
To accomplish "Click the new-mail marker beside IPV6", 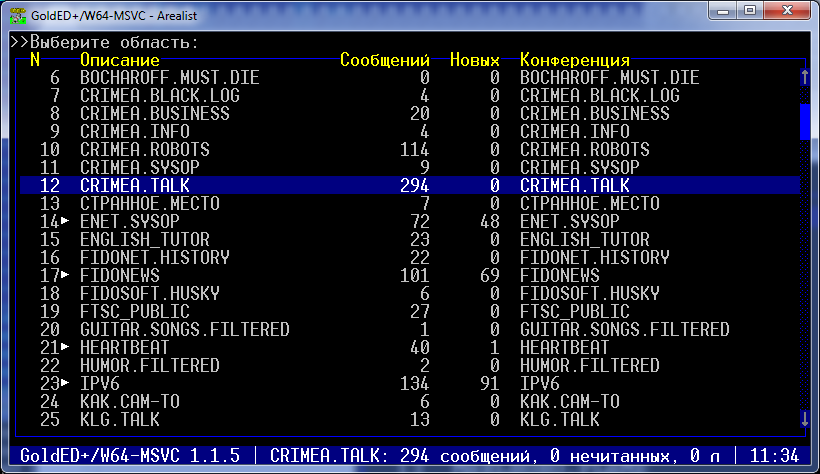I will click(x=65, y=383).
